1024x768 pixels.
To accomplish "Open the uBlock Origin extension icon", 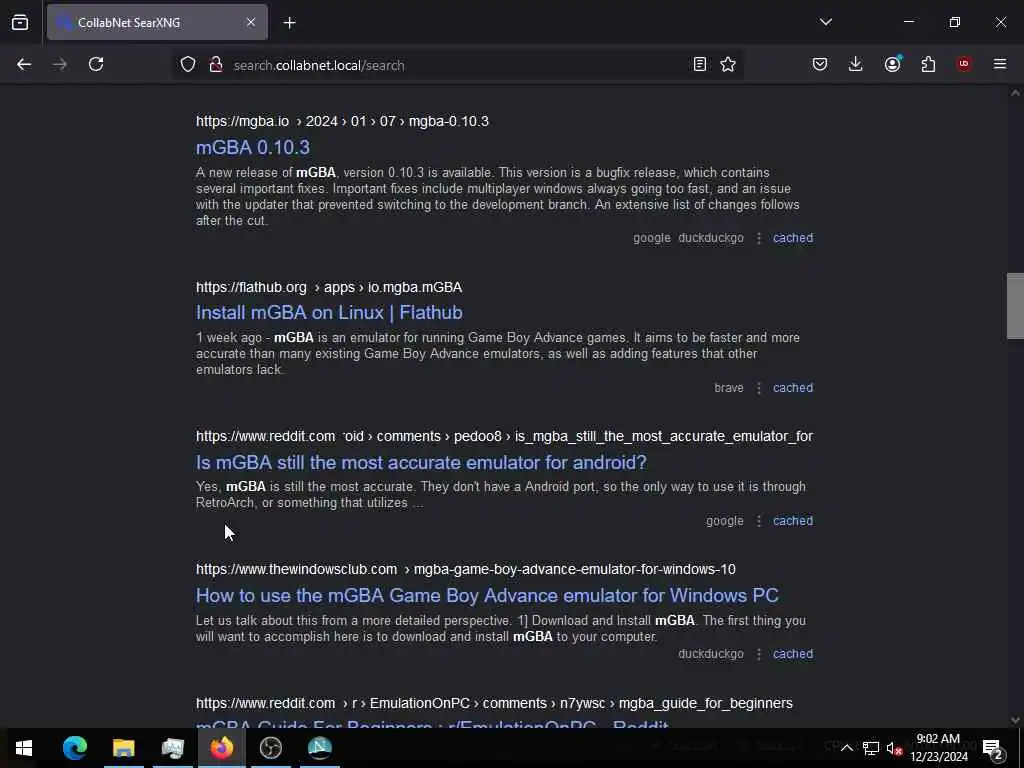I will (x=964, y=64).
